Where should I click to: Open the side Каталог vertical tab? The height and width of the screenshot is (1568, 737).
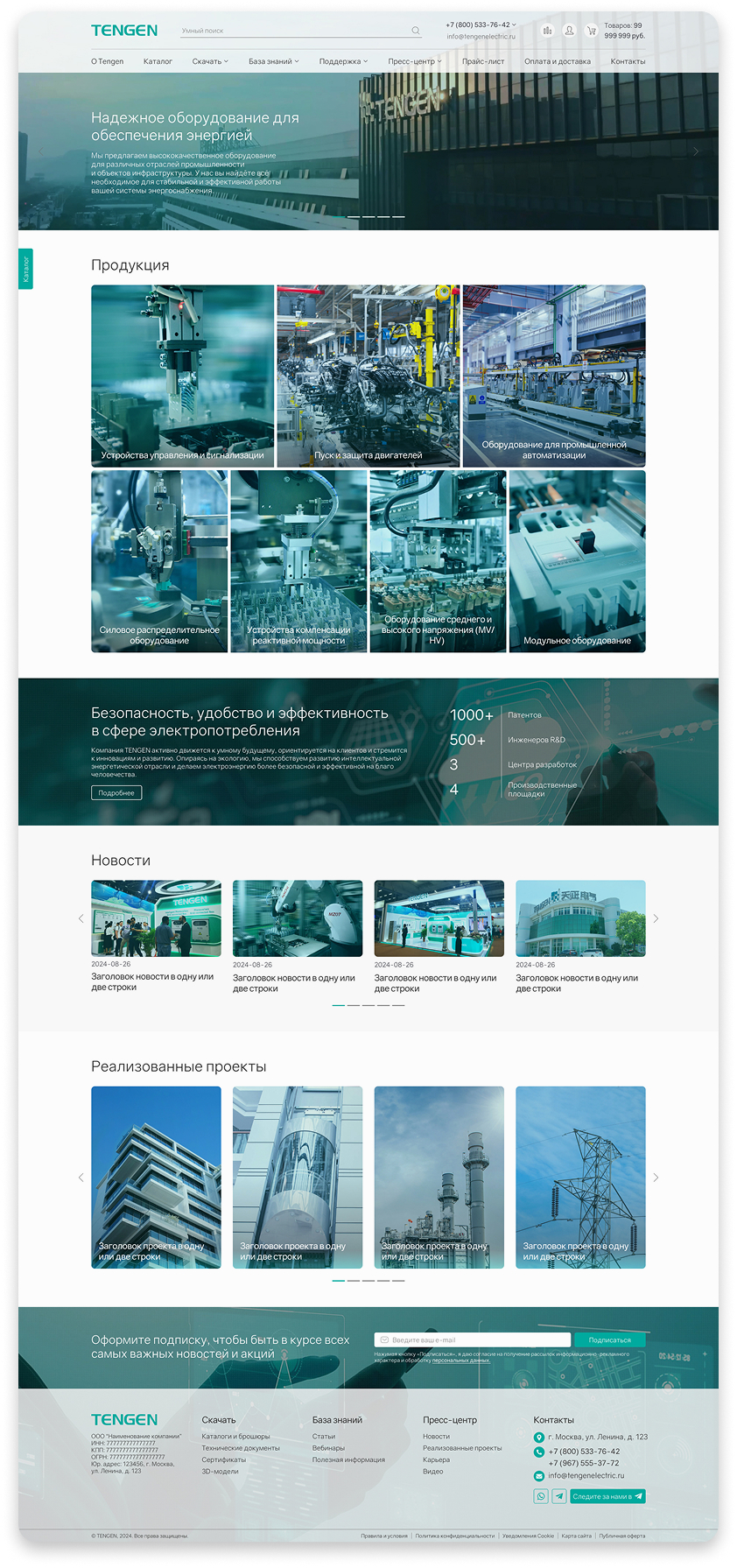[25, 269]
